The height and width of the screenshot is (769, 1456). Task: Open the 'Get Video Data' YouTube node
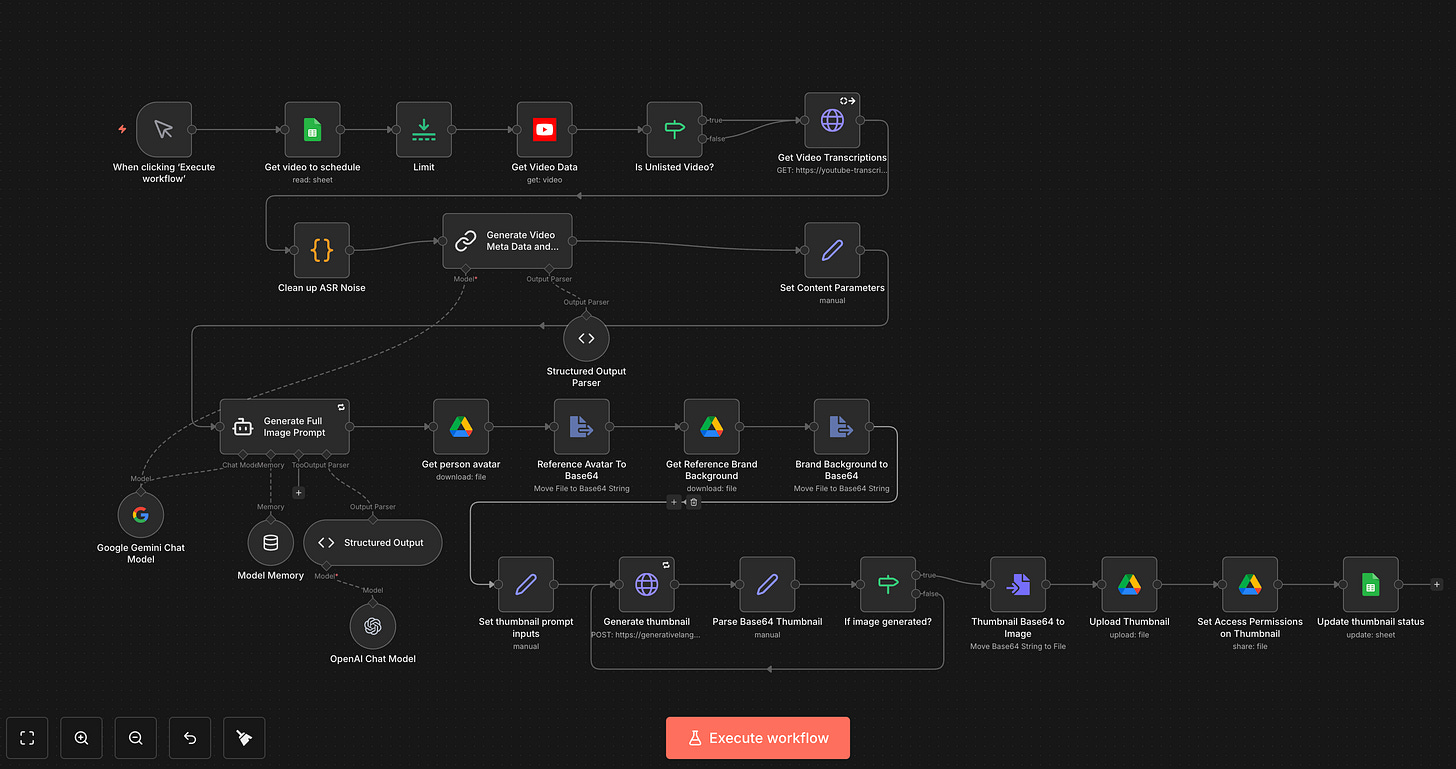click(544, 129)
